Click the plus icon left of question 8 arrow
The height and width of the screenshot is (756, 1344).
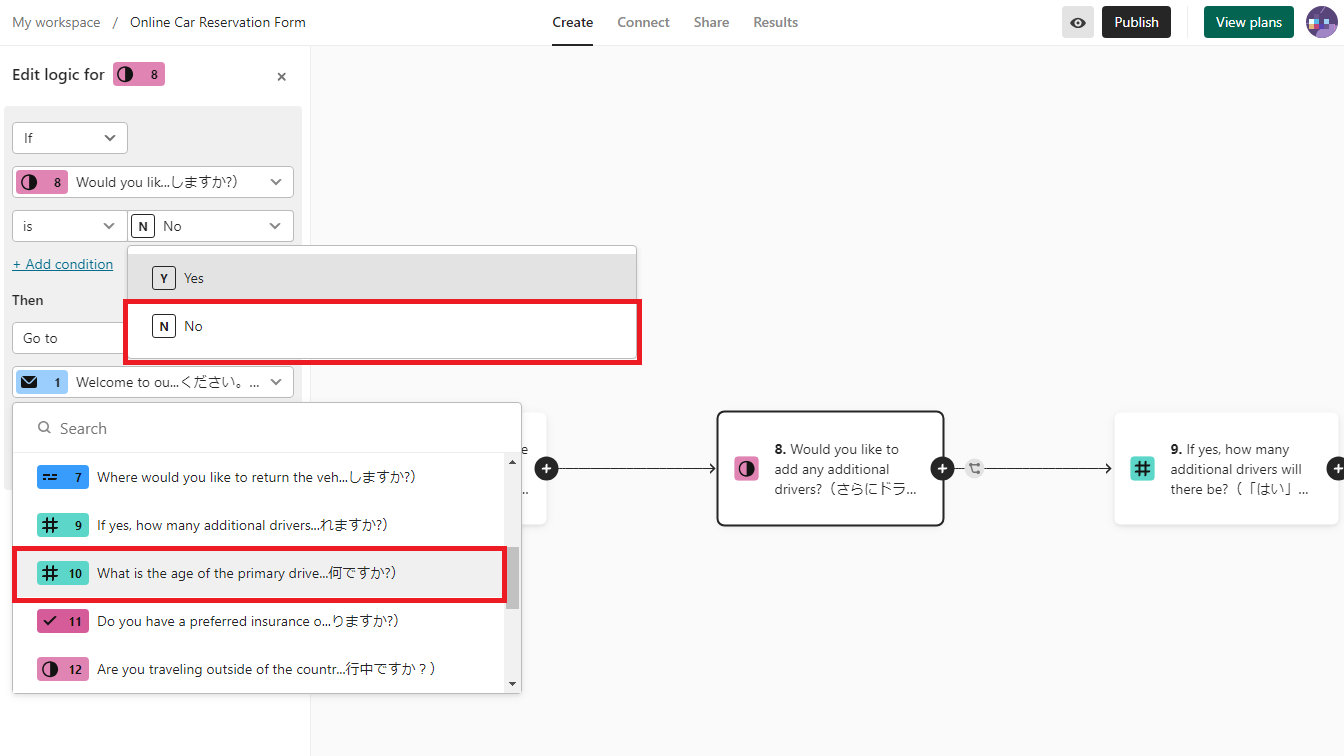(x=546, y=468)
